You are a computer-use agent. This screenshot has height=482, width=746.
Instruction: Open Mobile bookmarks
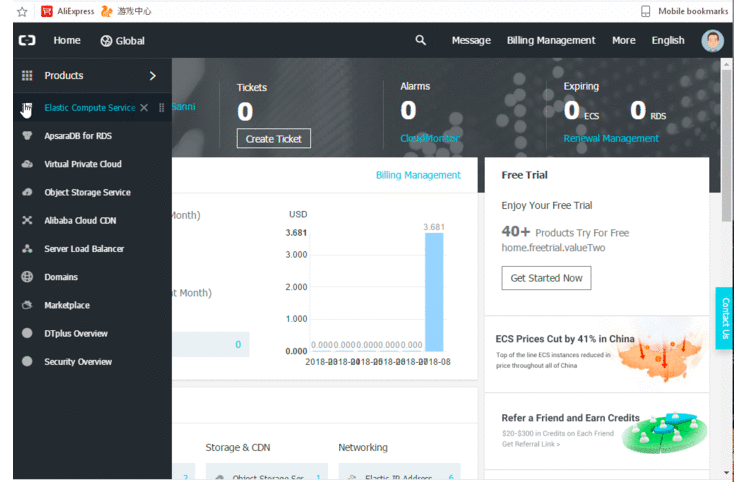pos(684,11)
